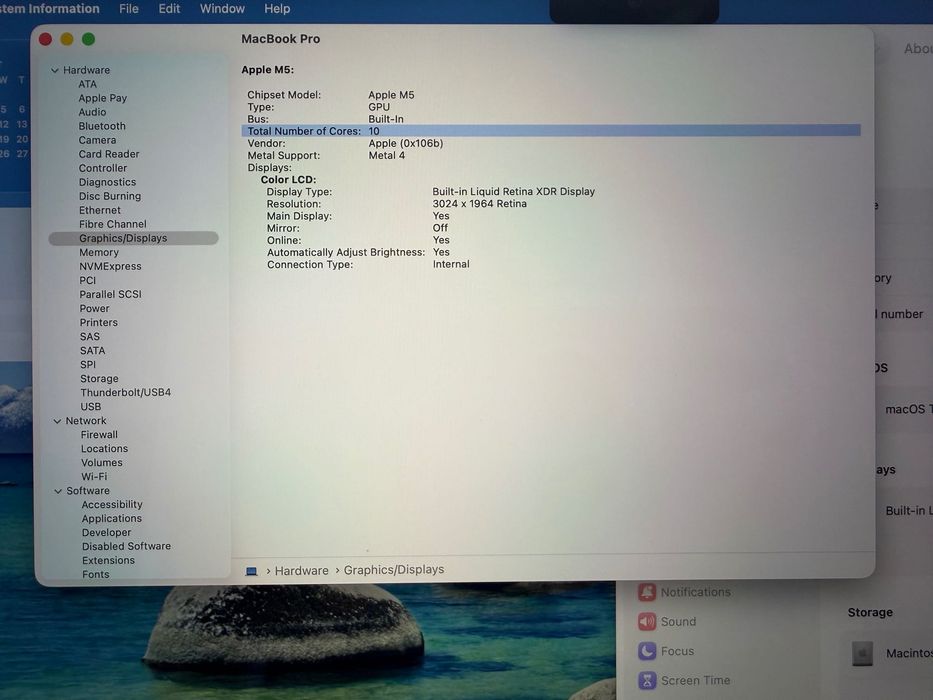This screenshot has width=933, height=700.
Task: Select Applications under Software
Action: [111, 518]
